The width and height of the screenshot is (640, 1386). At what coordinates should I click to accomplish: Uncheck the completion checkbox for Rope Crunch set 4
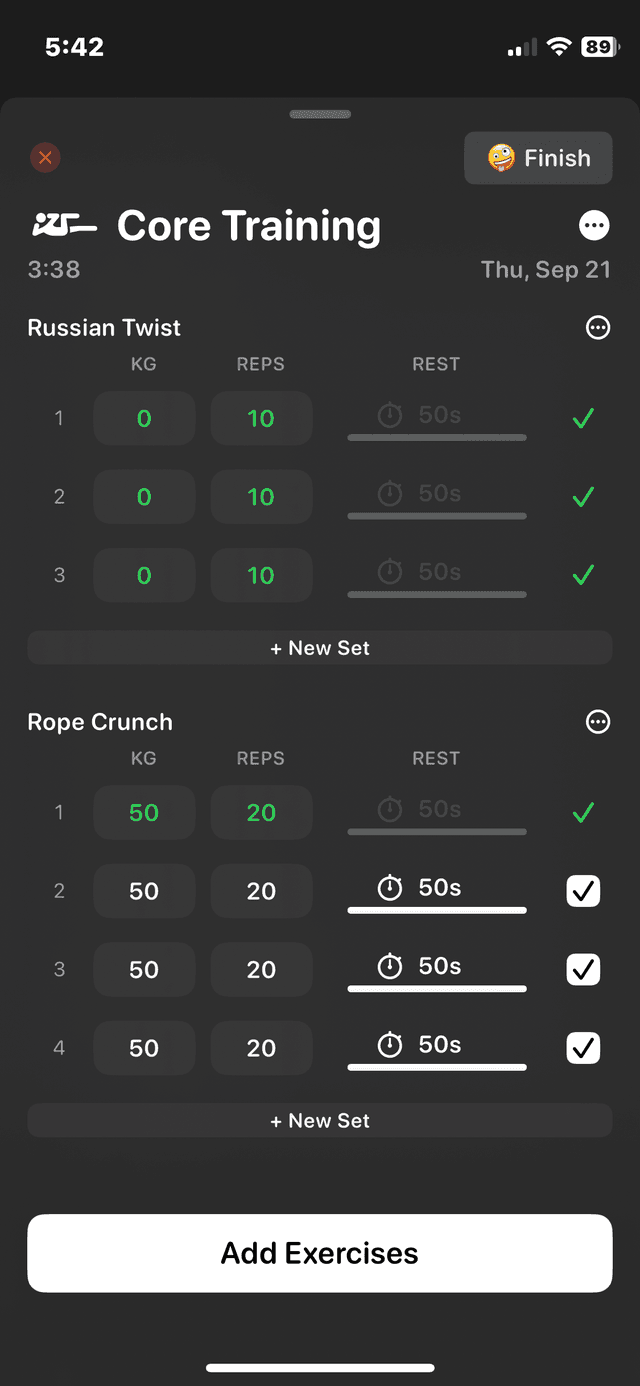tap(583, 1047)
